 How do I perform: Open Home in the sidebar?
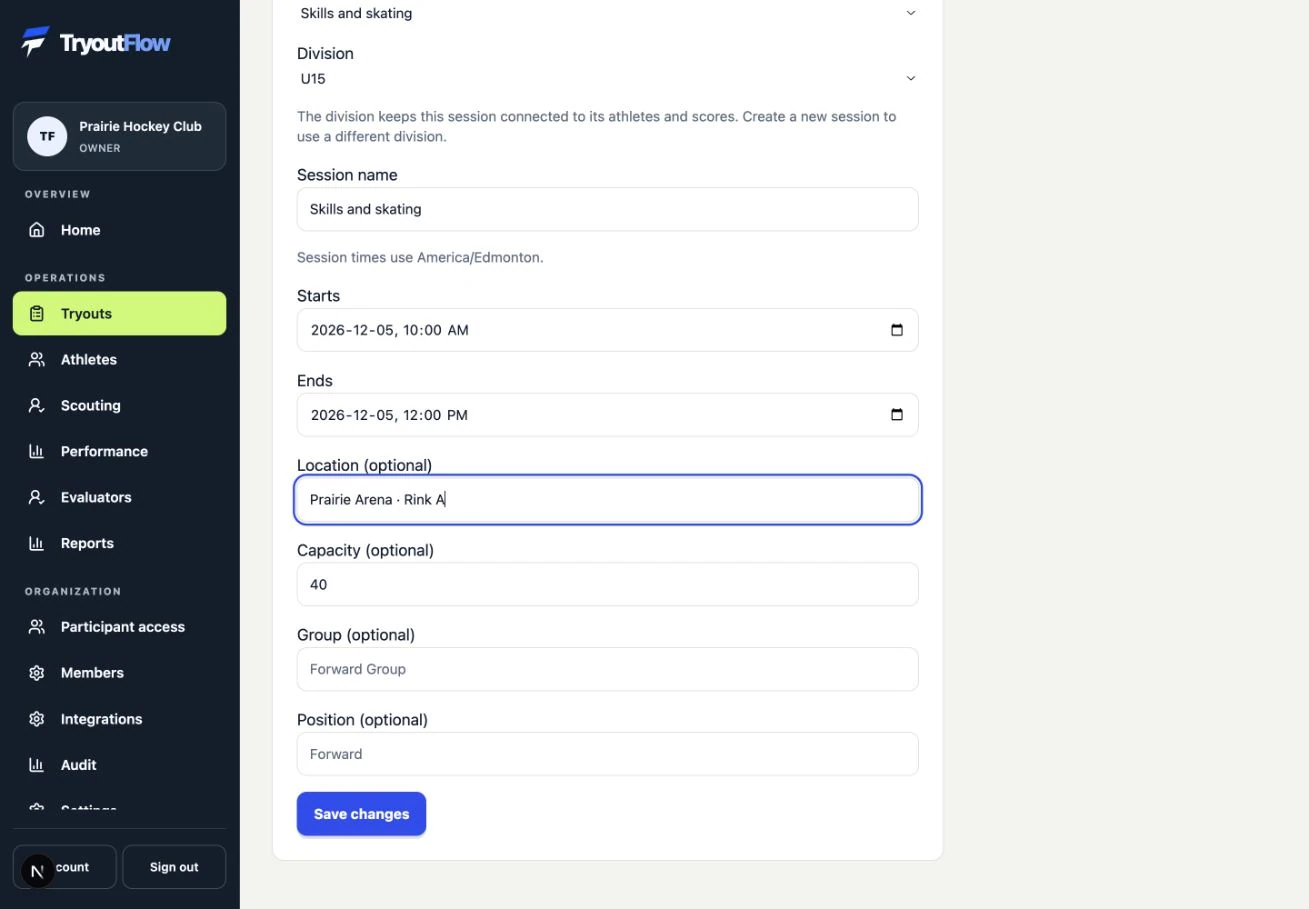point(119,230)
